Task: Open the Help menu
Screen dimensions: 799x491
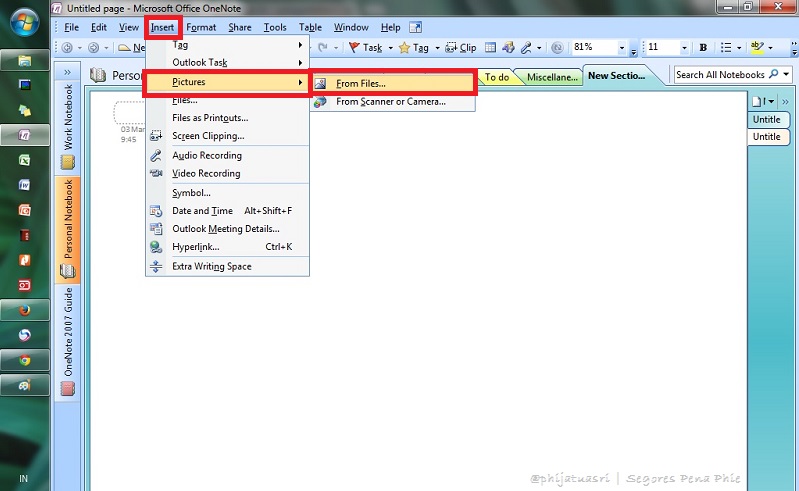Action: pyautogui.click(x=390, y=28)
